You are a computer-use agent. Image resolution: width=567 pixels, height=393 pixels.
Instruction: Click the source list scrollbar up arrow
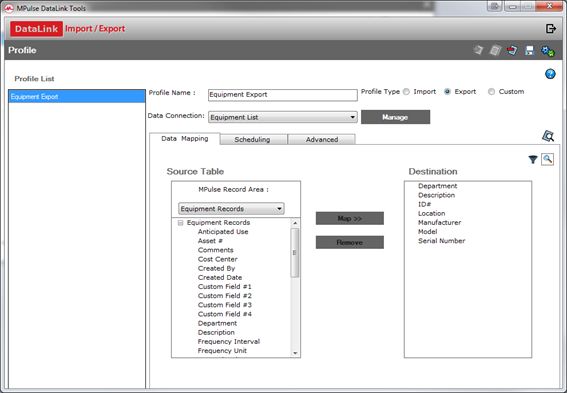point(295,223)
